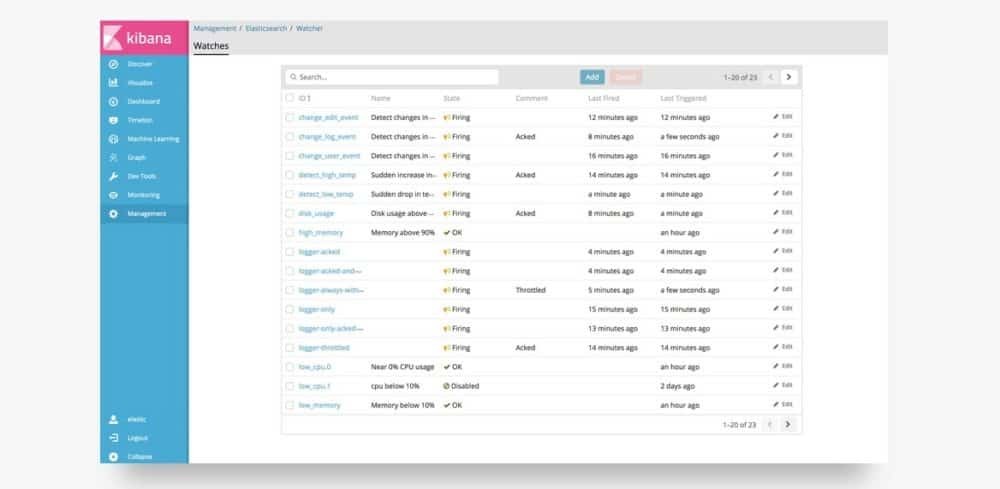Open the Visualize section

(x=140, y=82)
